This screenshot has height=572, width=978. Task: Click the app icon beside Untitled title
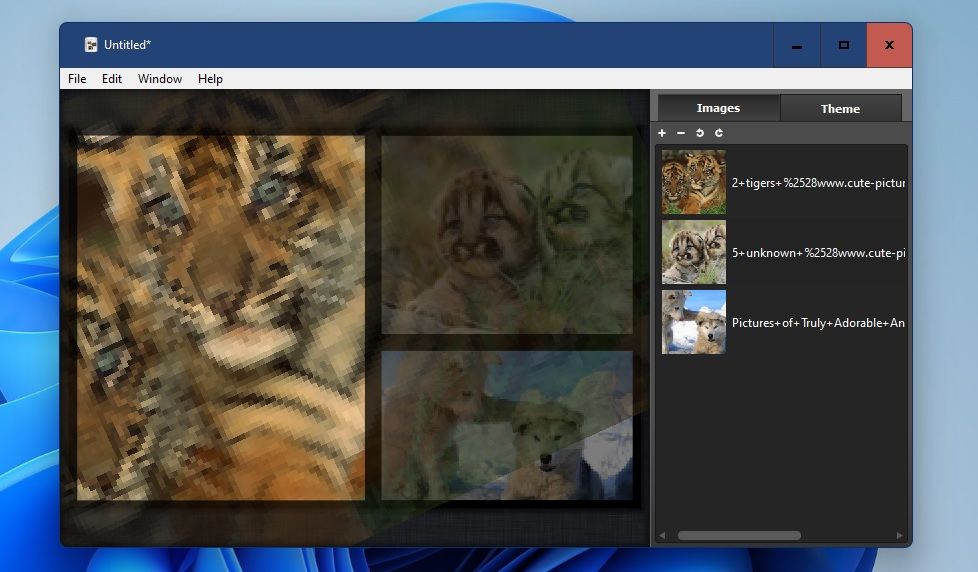(x=91, y=45)
